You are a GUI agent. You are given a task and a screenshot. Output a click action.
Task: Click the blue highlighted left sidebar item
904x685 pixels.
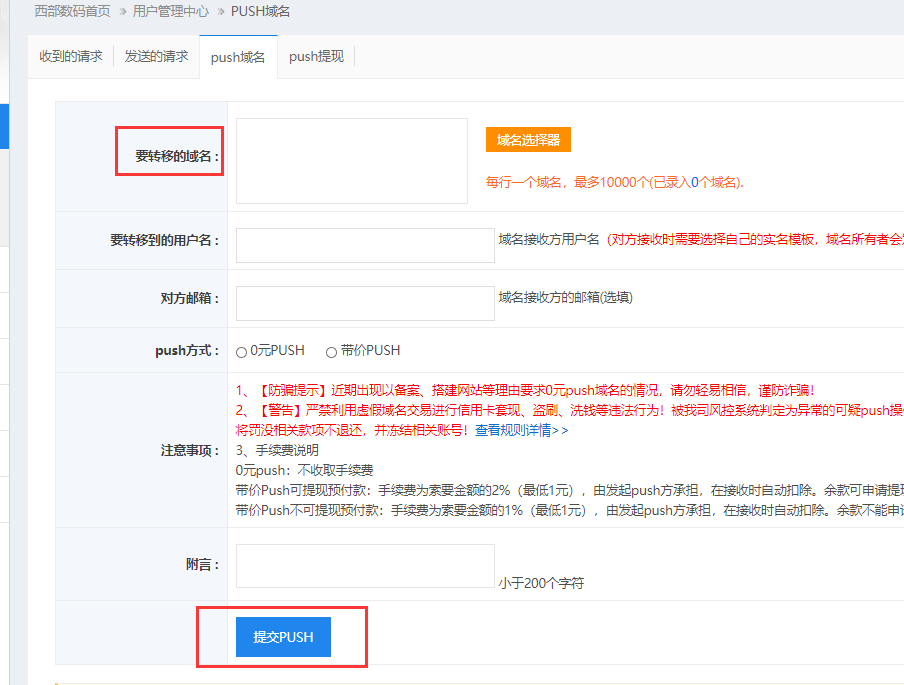click(4, 126)
